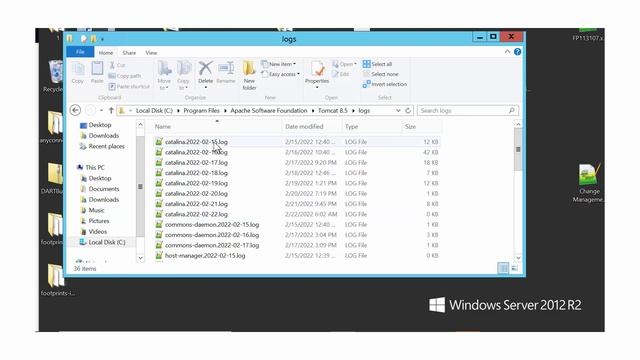This screenshot has height=360, width=640.
Task: Select Recent places in navigation pane
Action: (102, 146)
